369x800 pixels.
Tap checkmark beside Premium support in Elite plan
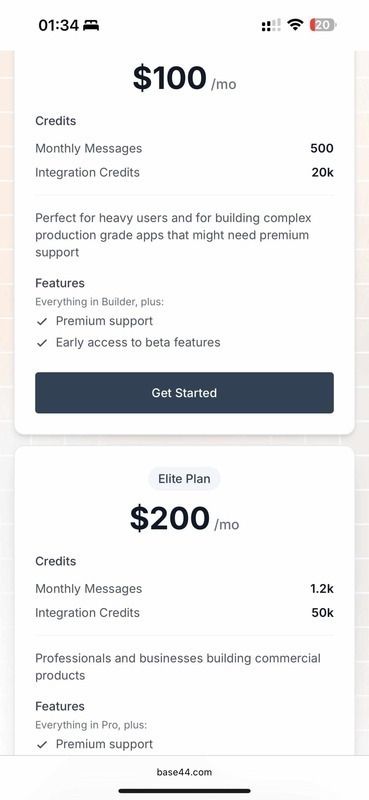coord(42,745)
